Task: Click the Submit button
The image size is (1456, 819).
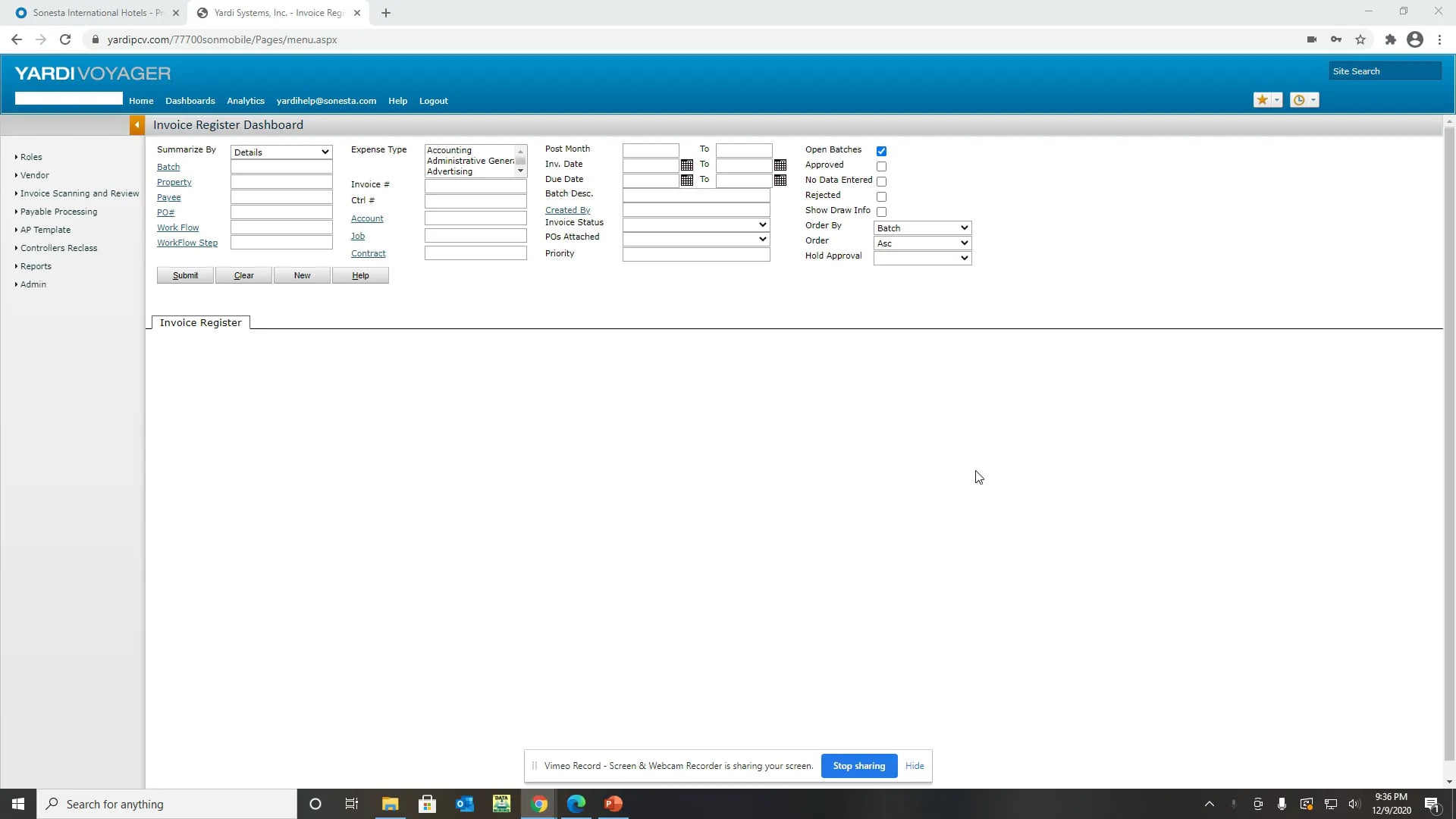Action: 184,275
